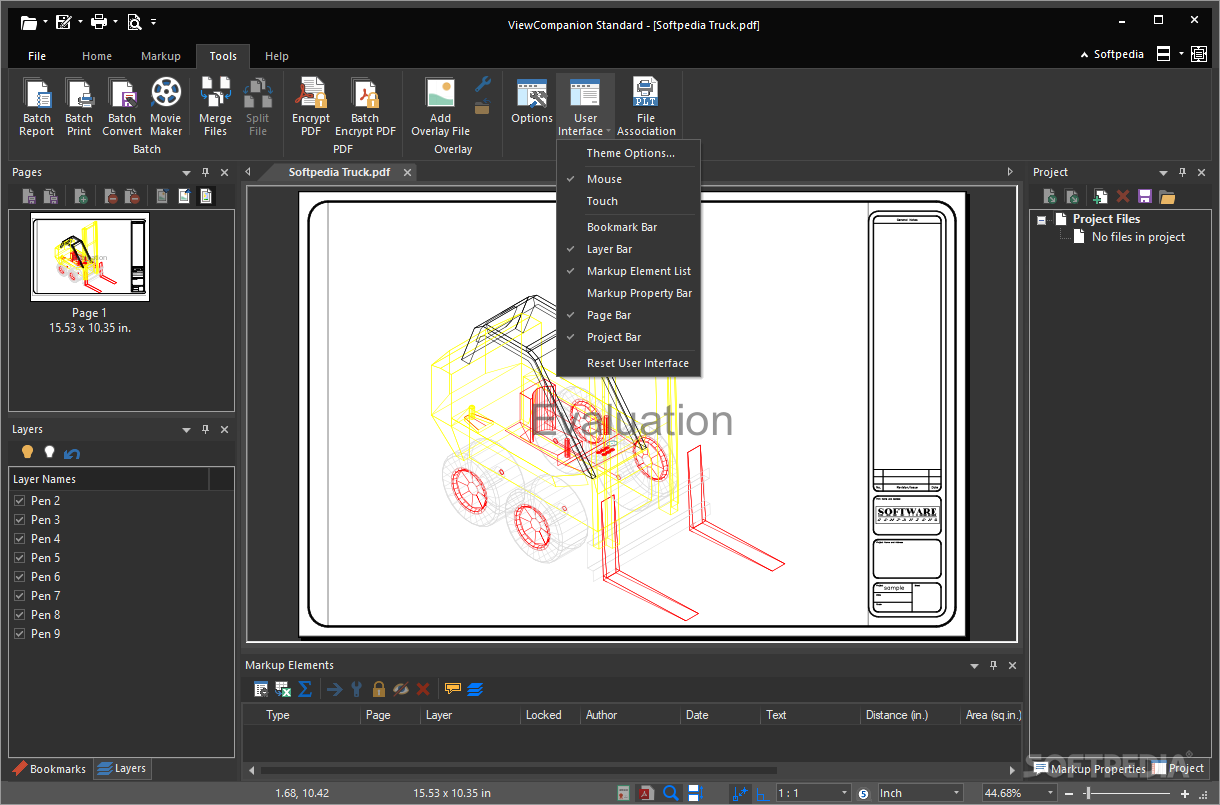Click the open project folder icon

pyautogui.click(x=1167, y=197)
